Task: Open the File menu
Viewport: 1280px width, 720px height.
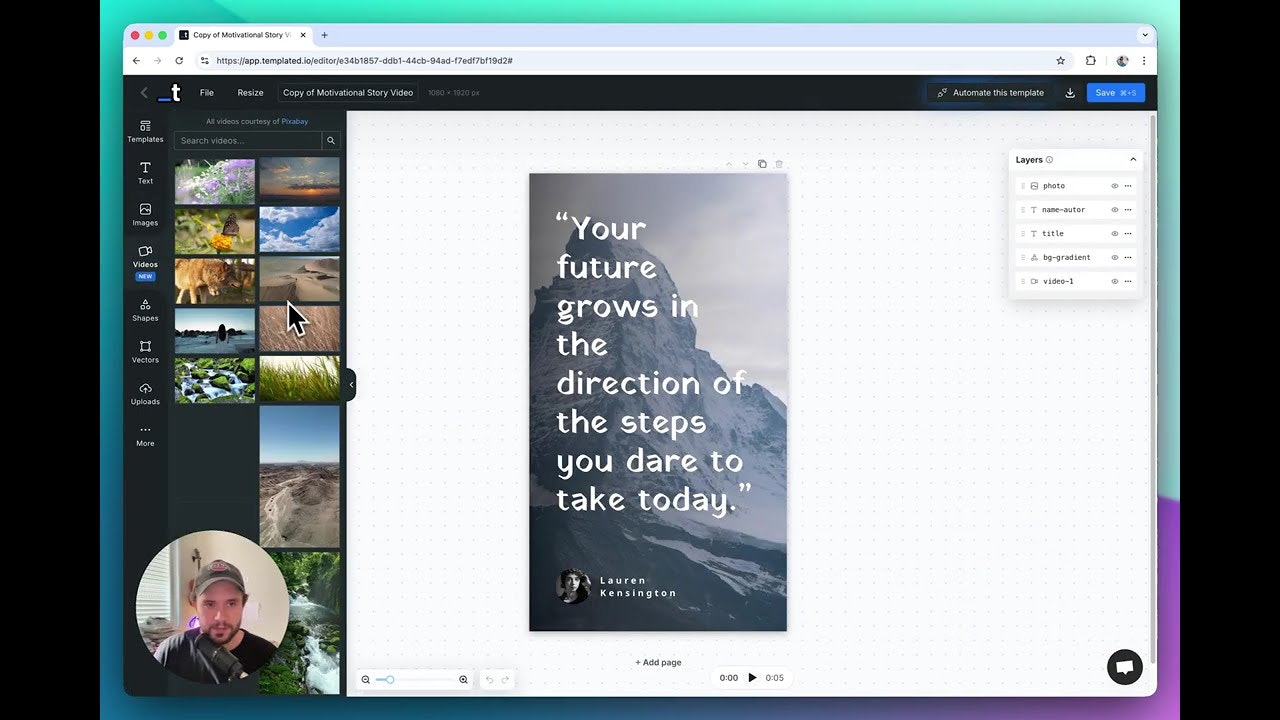Action: point(206,92)
